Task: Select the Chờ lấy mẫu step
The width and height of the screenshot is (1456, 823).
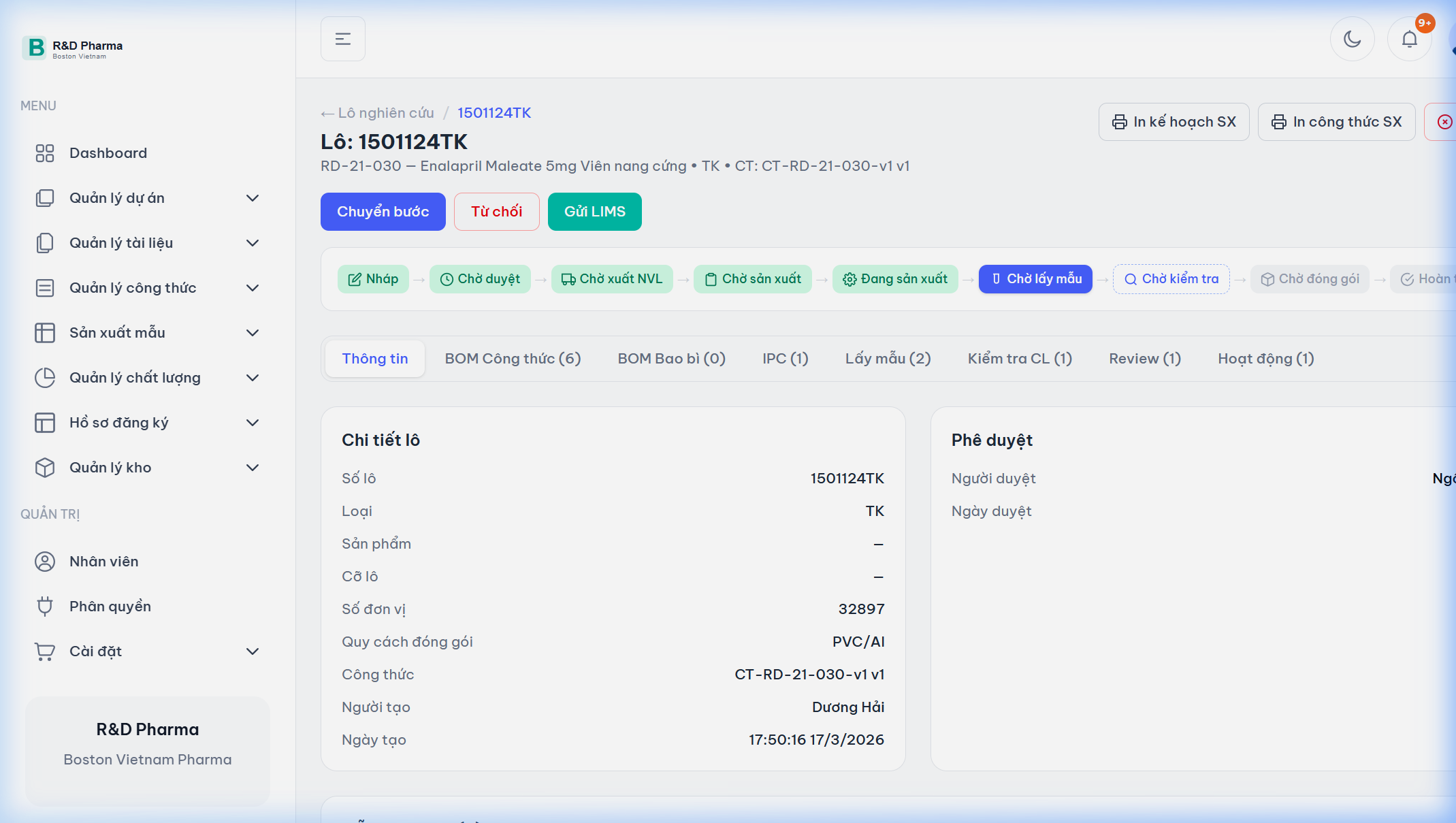Action: [1035, 279]
